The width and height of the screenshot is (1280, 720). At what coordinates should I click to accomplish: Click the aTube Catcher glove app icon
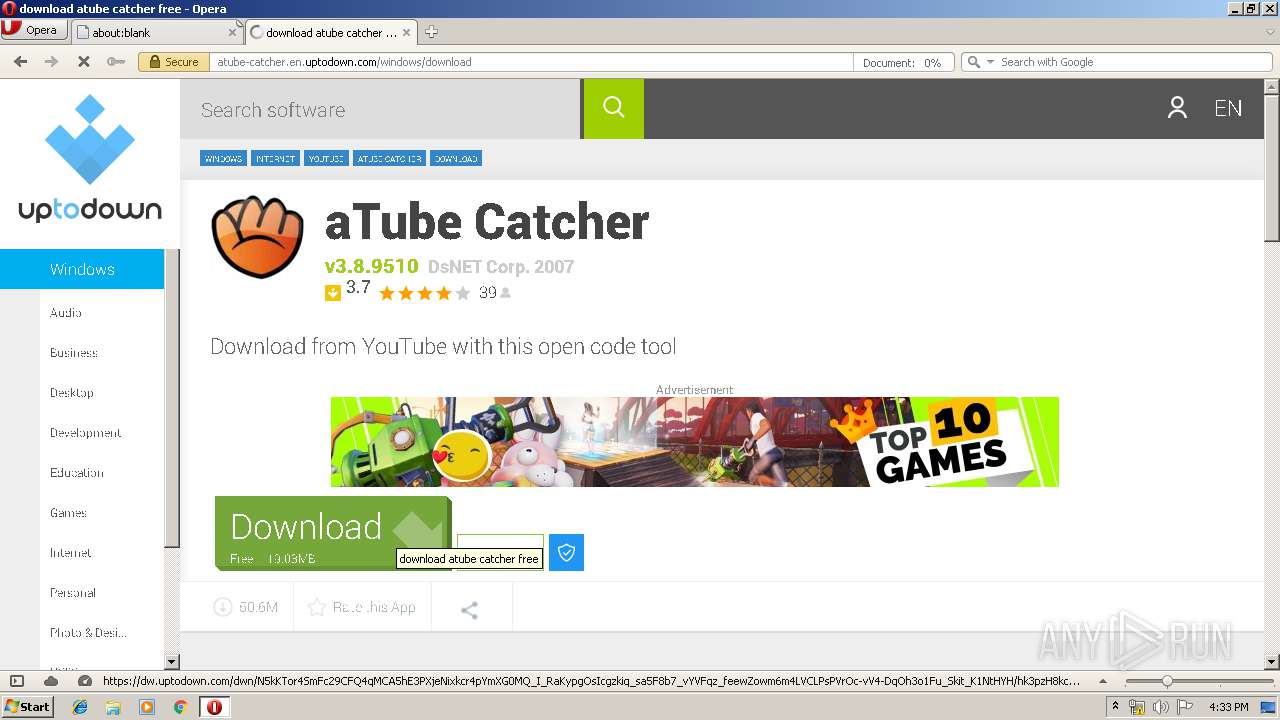(x=257, y=237)
